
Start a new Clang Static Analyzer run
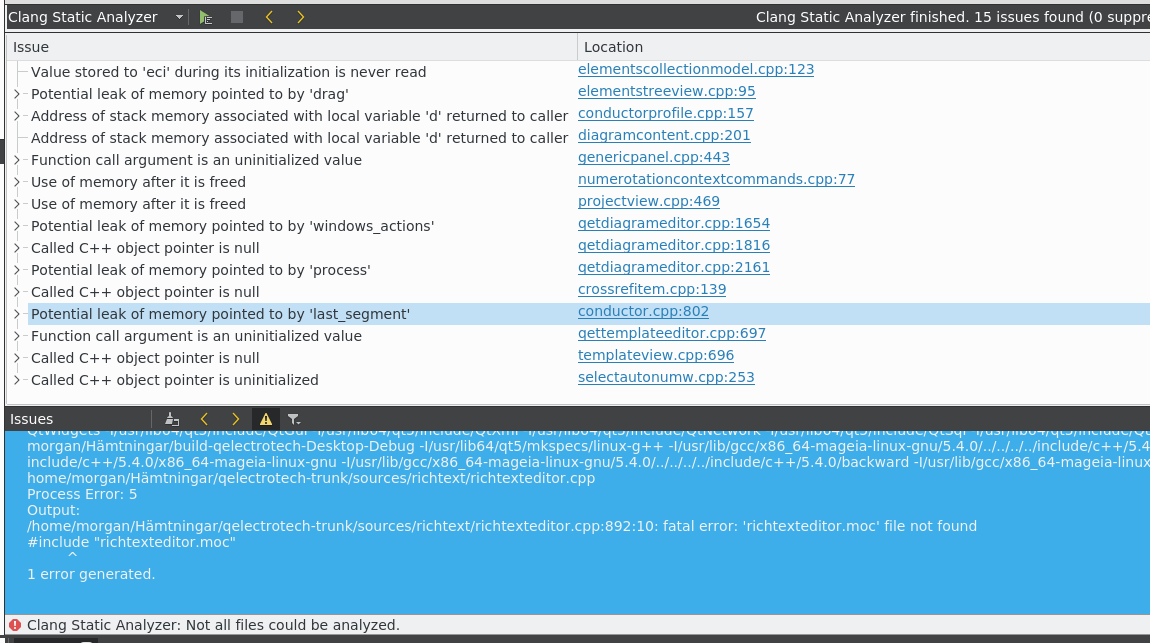pyautogui.click(x=205, y=17)
